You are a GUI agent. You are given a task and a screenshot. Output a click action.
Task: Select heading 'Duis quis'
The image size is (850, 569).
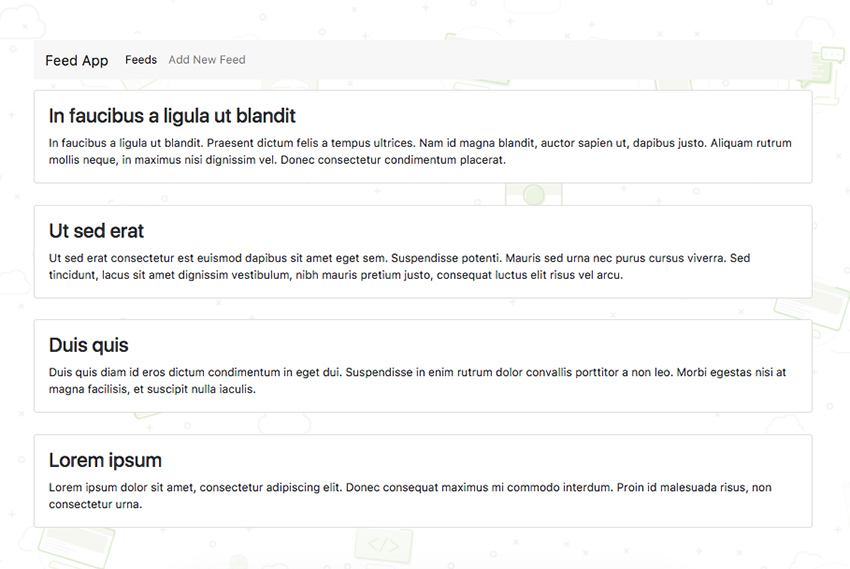pyautogui.click(x=88, y=345)
